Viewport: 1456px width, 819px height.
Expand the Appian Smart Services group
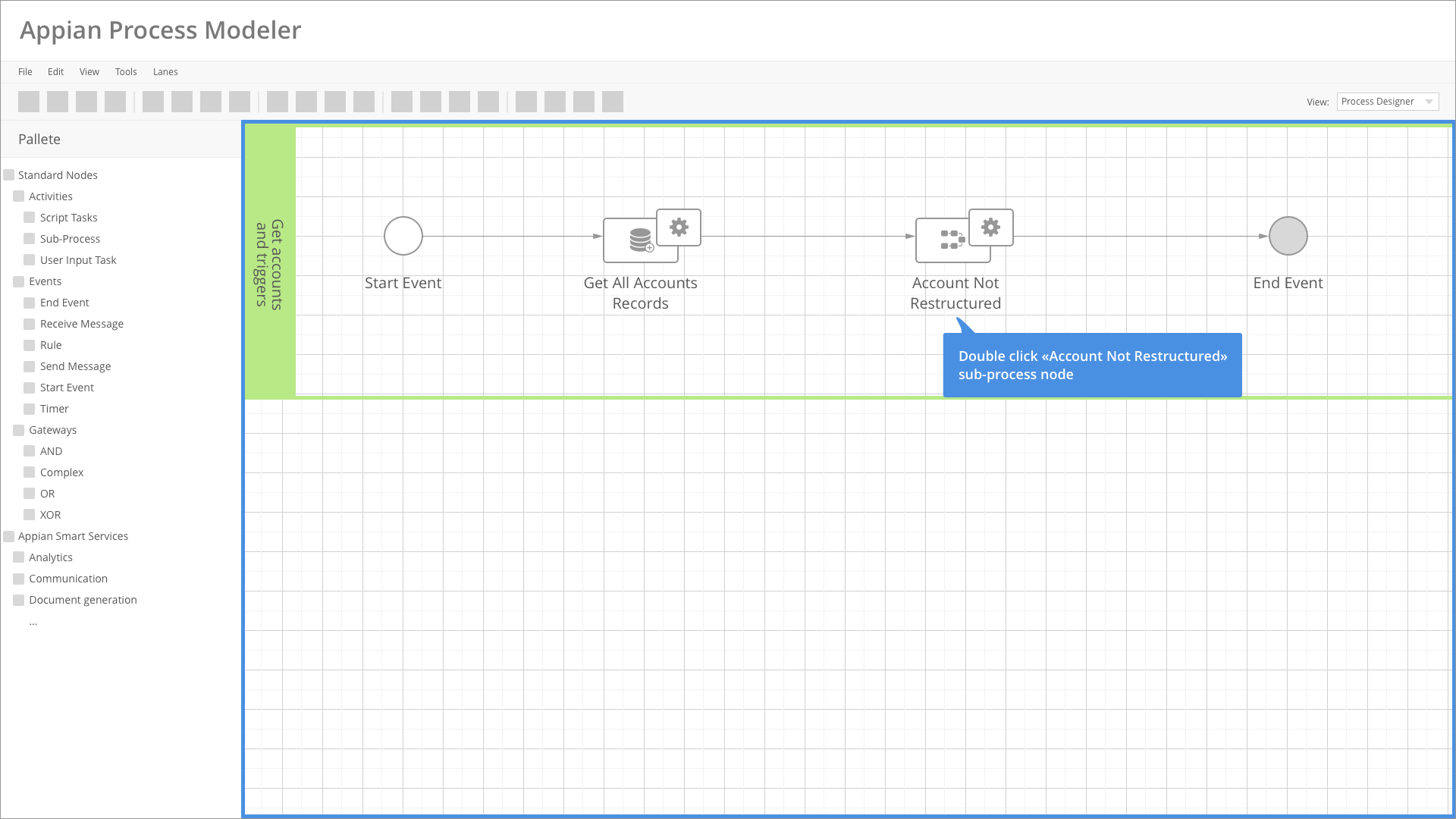point(9,536)
